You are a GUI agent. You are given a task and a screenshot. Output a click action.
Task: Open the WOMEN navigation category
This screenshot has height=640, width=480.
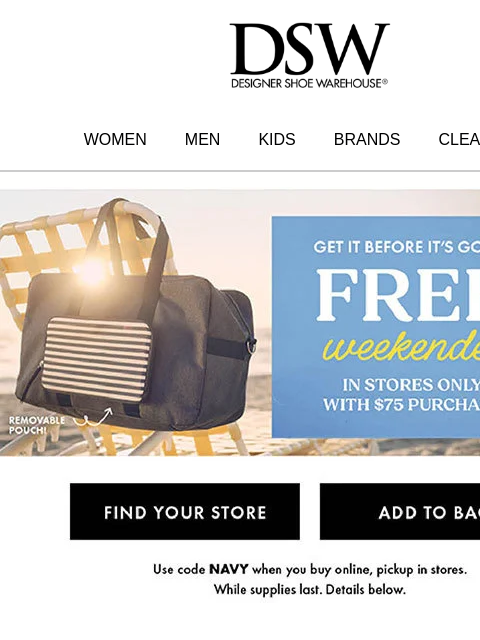point(115,139)
